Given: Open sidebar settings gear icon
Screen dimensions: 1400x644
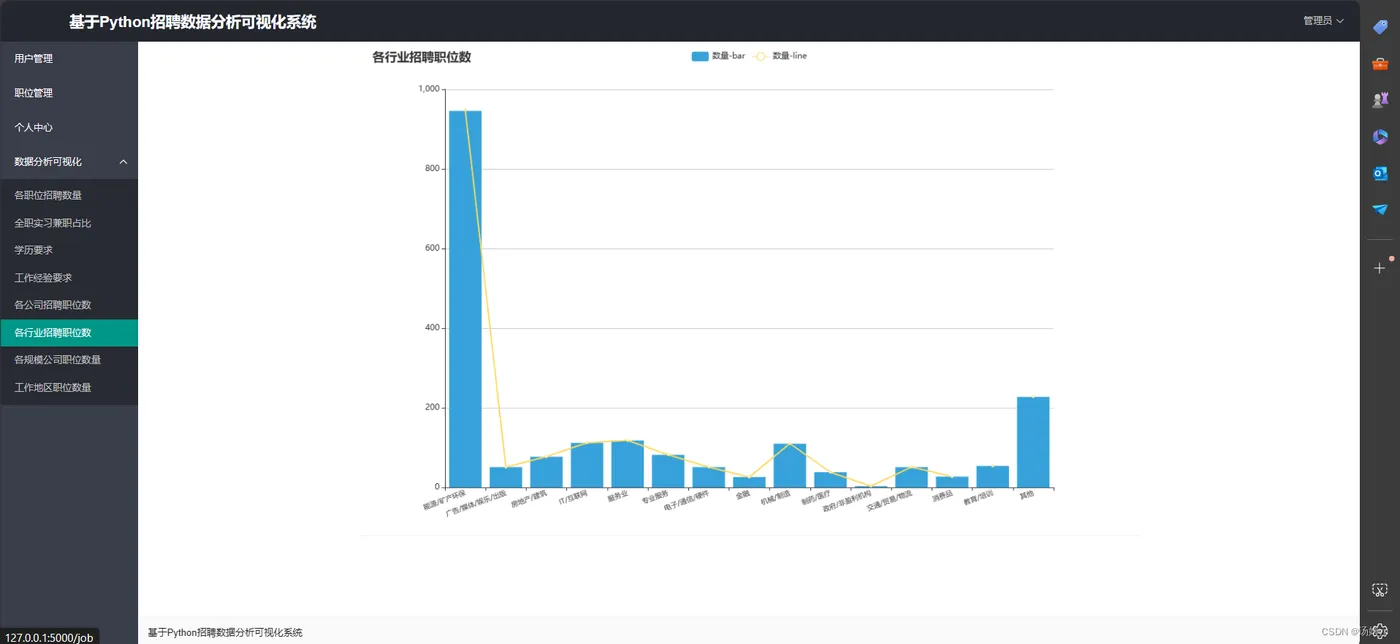Looking at the screenshot, I should pos(1380,629).
